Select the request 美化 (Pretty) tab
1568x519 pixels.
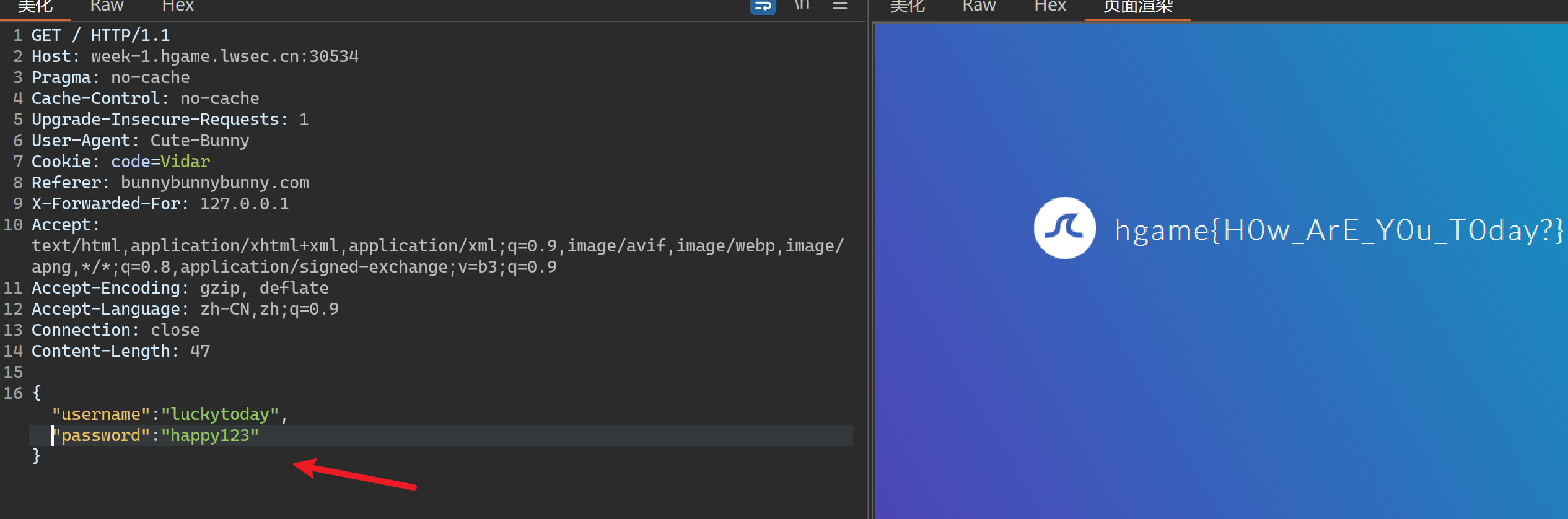pyautogui.click(x=35, y=6)
